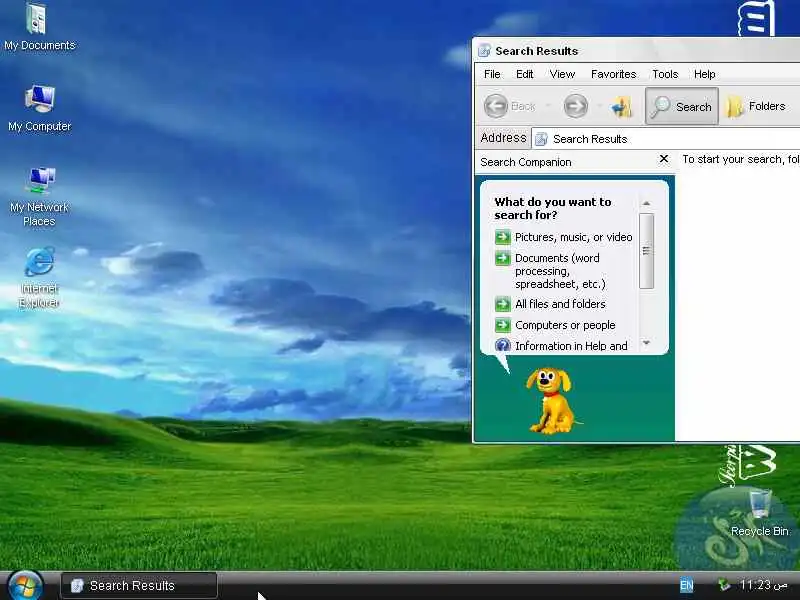Click the help question-mark icon in Search Companion
Image resolution: width=800 pixels, height=600 pixels.
point(503,345)
